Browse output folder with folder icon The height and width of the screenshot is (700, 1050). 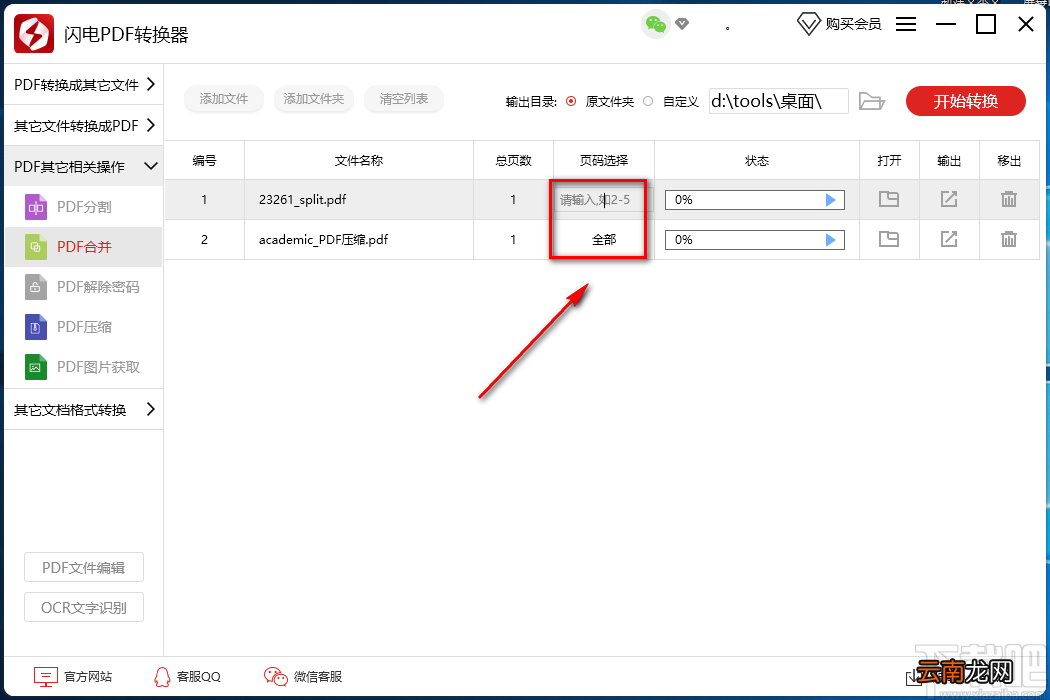(x=872, y=101)
